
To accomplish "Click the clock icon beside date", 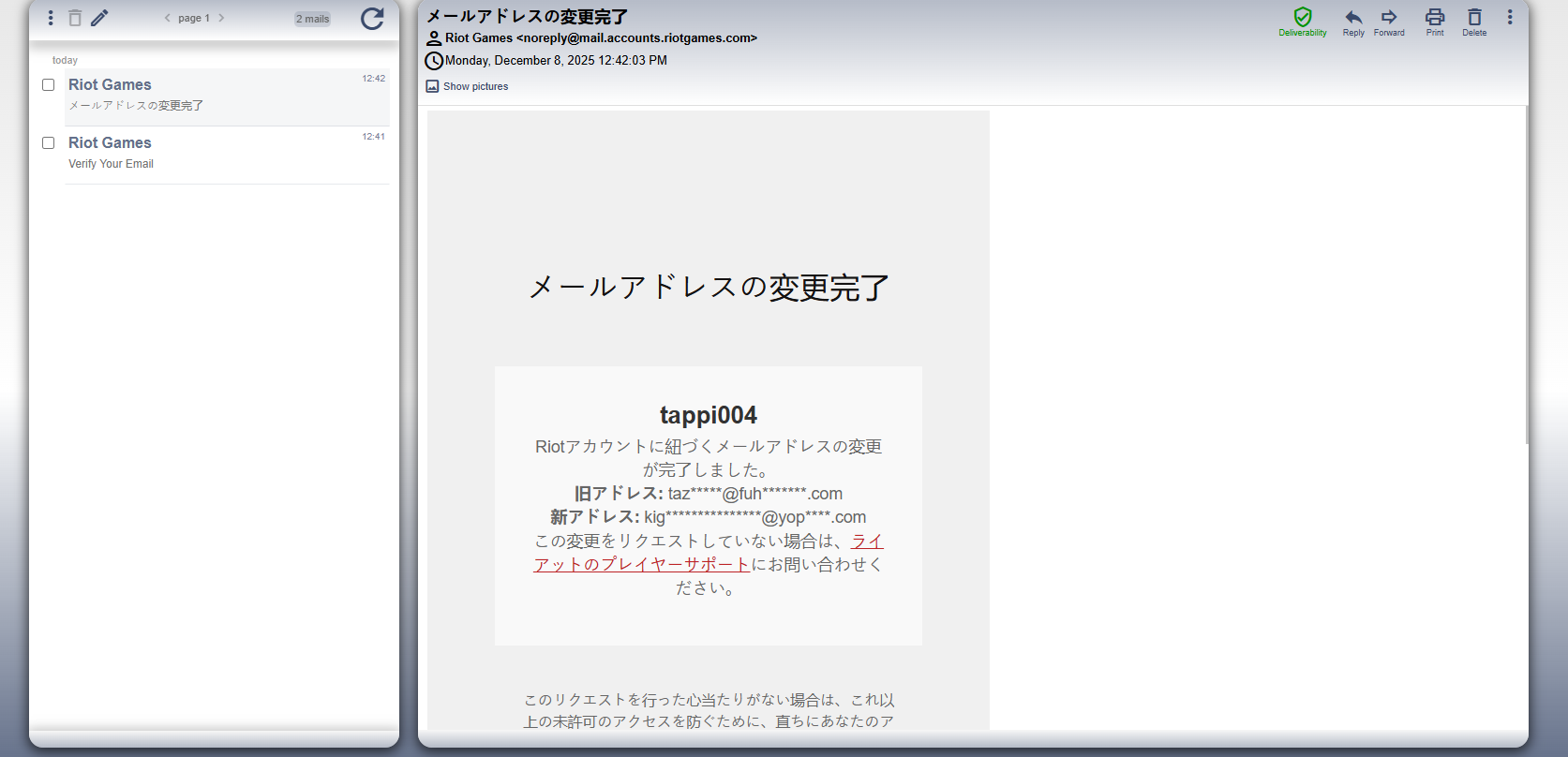I will click(434, 61).
